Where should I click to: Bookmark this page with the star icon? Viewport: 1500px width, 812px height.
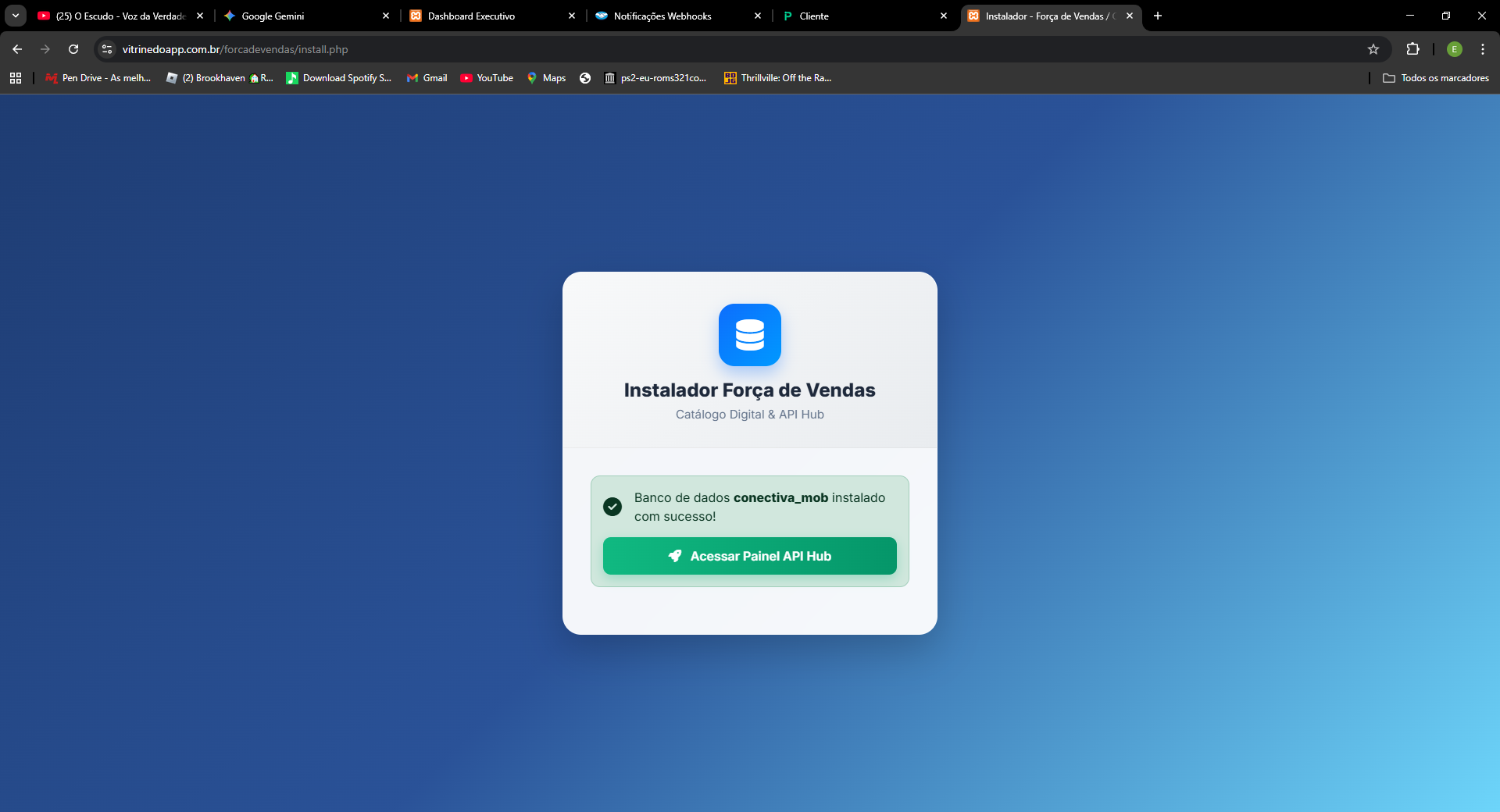click(1373, 49)
